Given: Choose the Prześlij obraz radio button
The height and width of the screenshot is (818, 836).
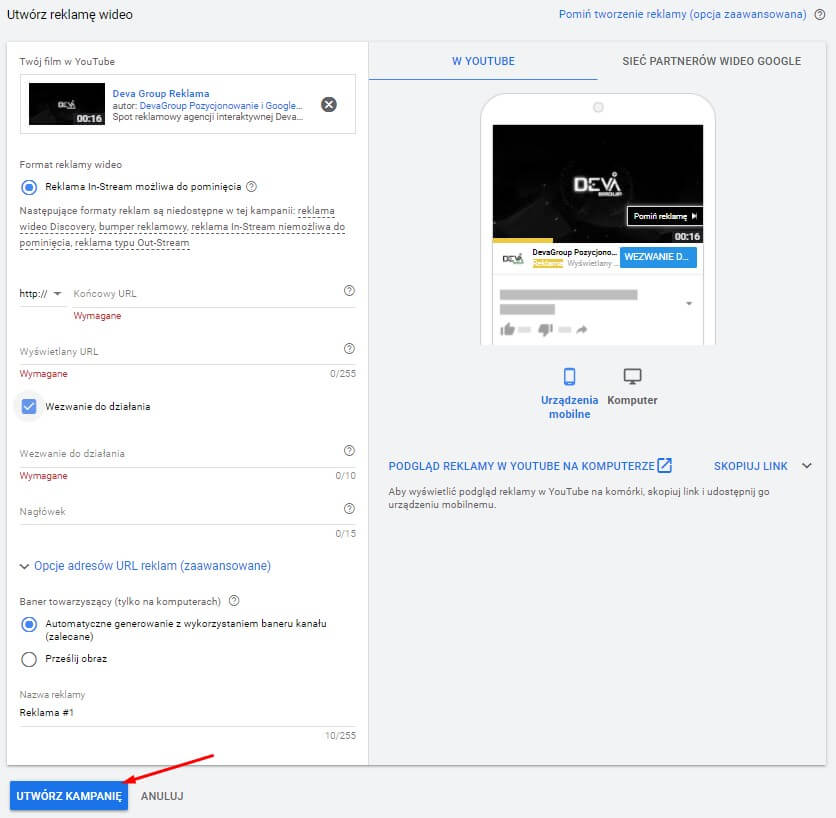Looking at the screenshot, I should point(29,659).
